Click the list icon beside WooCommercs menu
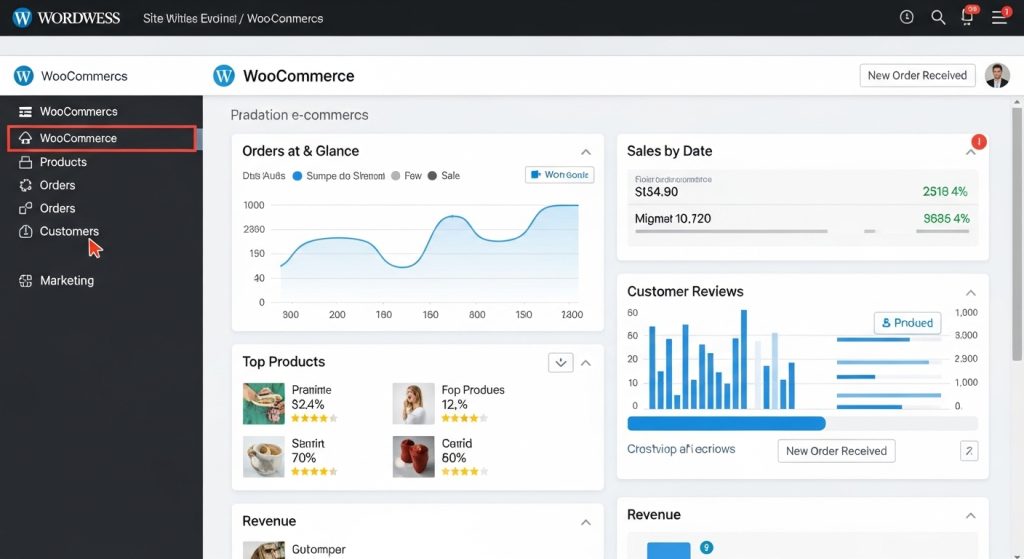This screenshot has width=1024, height=559. (x=25, y=112)
